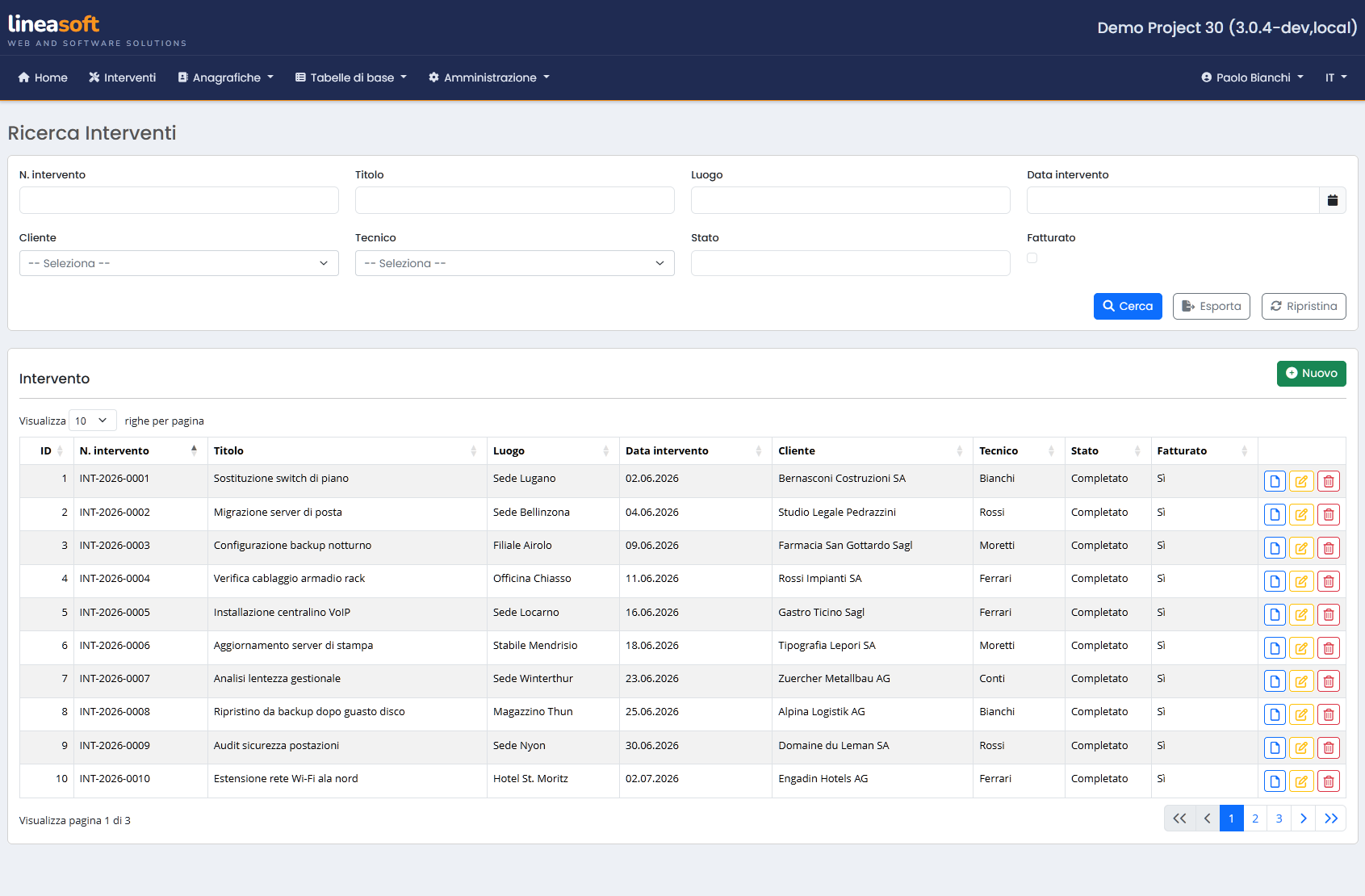Screen dimensions: 1365x896
Task: Delete intervention INT-2026-0007
Action: coord(1329,682)
